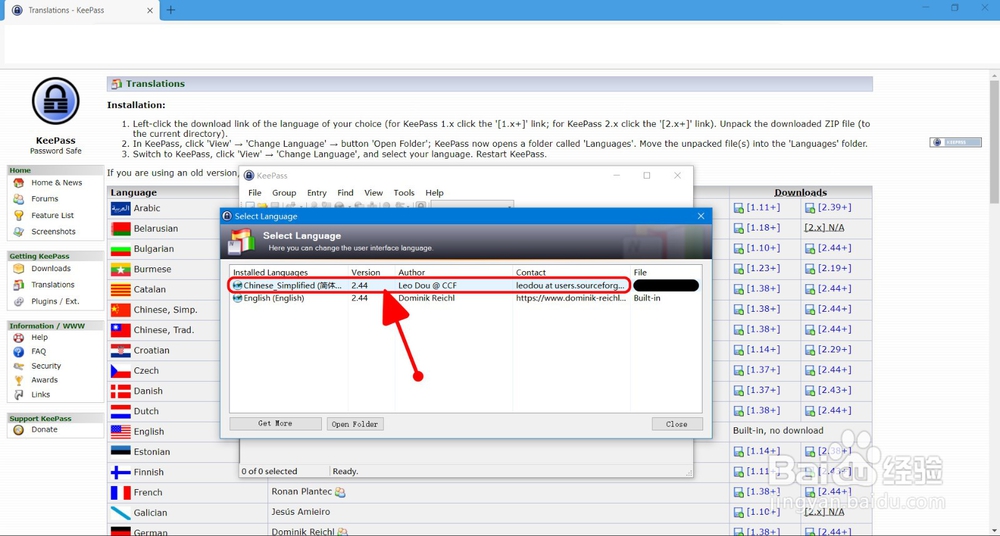Click the Catalan flag icon
Viewport: 1000px width, 536px height.
pos(121,290)
